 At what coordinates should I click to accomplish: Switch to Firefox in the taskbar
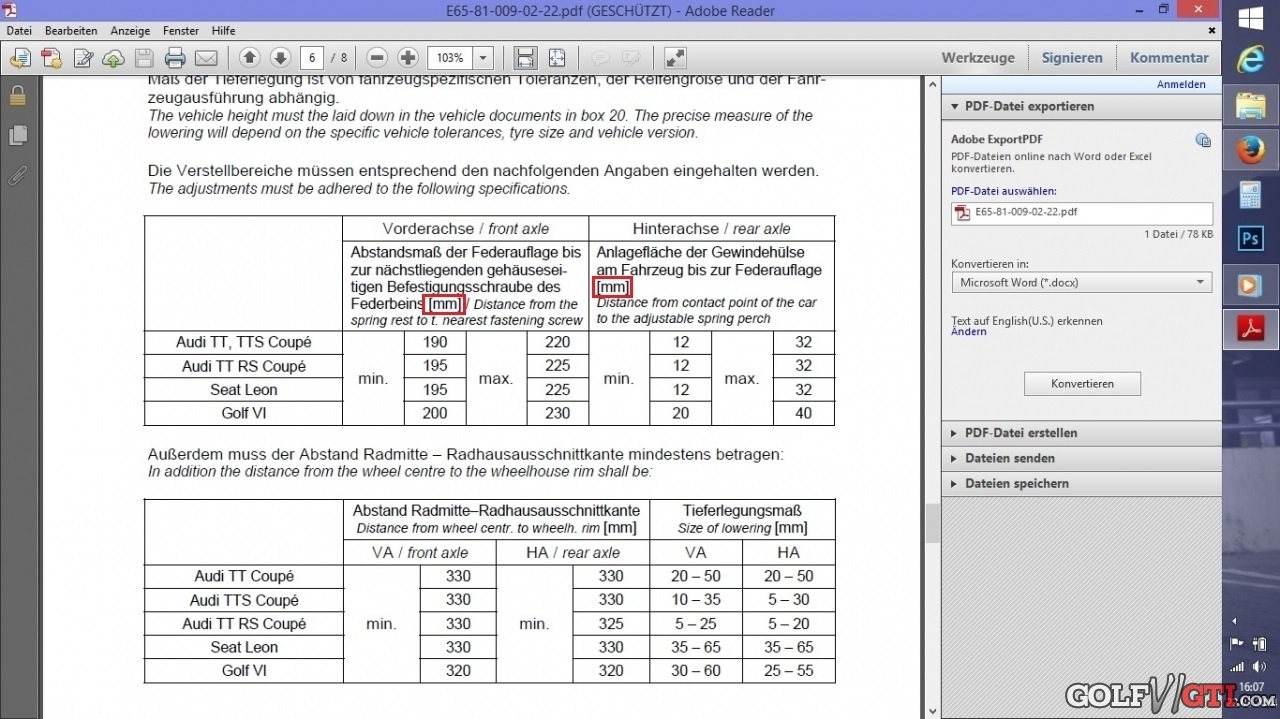(x=1250, y=151)
